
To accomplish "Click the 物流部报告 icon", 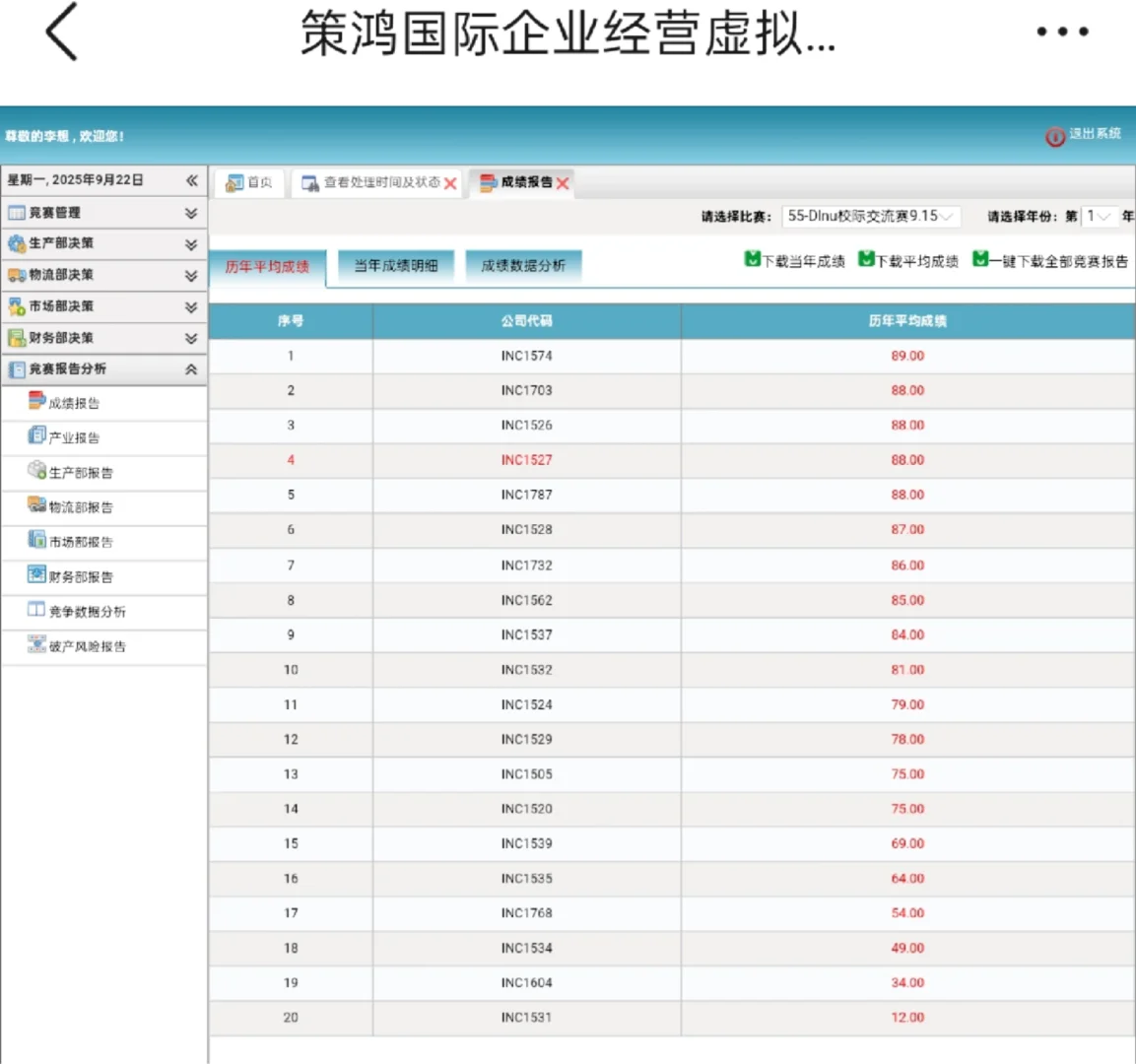I will click(36, 504).
